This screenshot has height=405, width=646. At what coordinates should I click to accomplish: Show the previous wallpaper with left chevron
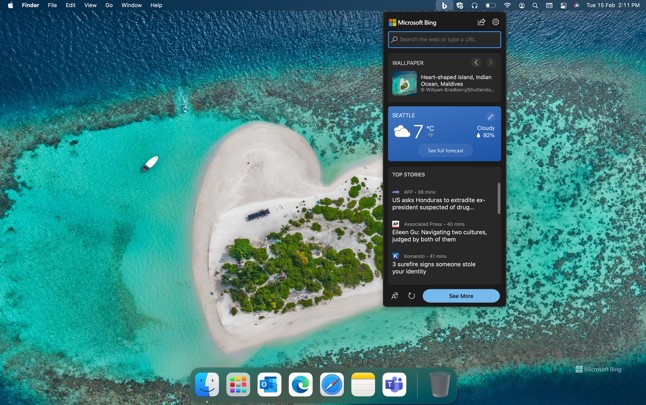point(476,63)
